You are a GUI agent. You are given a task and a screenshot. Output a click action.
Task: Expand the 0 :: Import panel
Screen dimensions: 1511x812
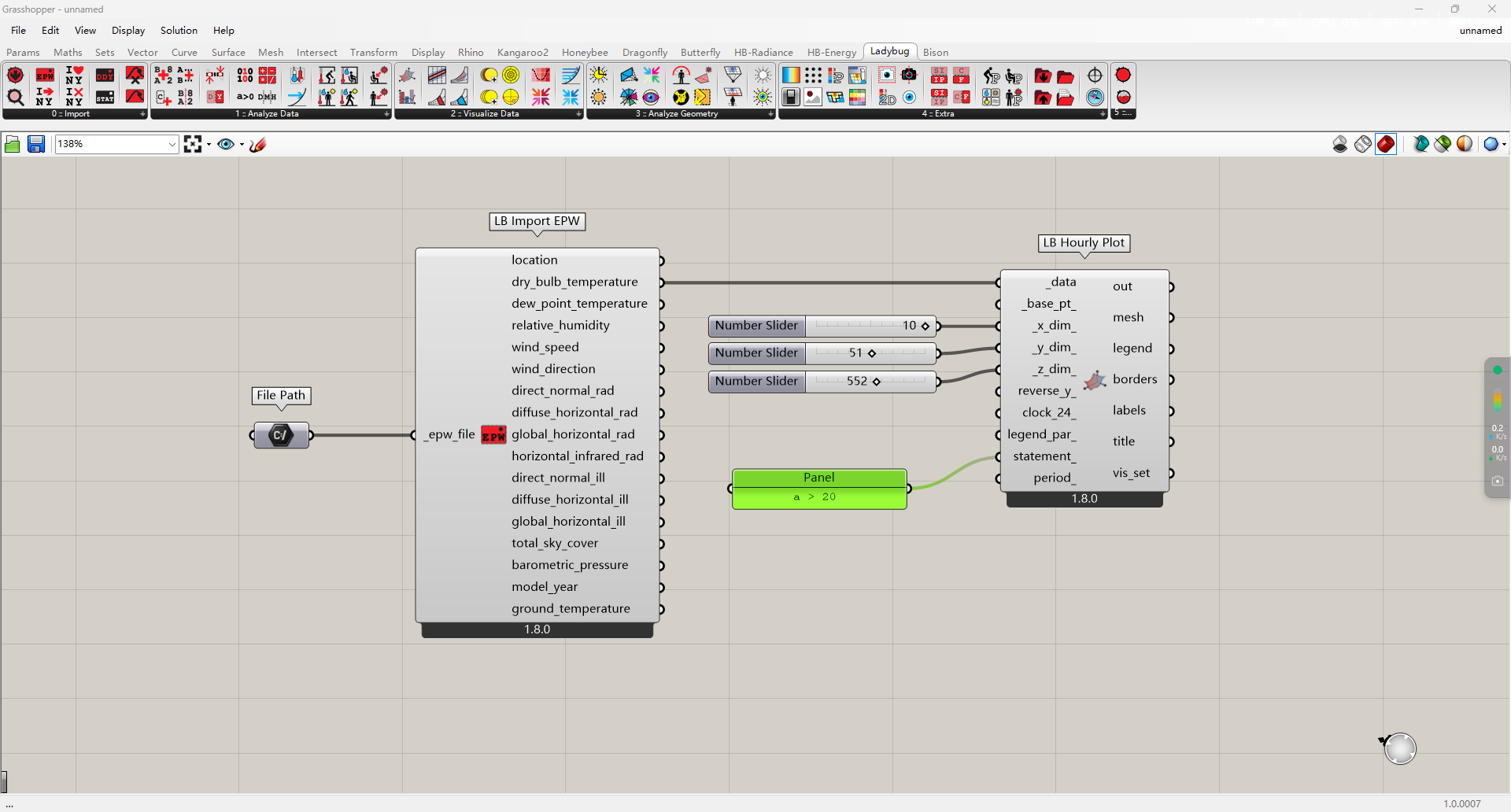click(x=142, y=114)
